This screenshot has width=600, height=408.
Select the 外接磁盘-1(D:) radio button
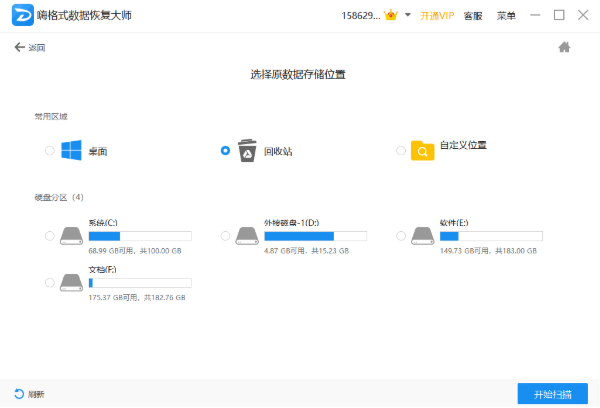[x=225, y=236]
